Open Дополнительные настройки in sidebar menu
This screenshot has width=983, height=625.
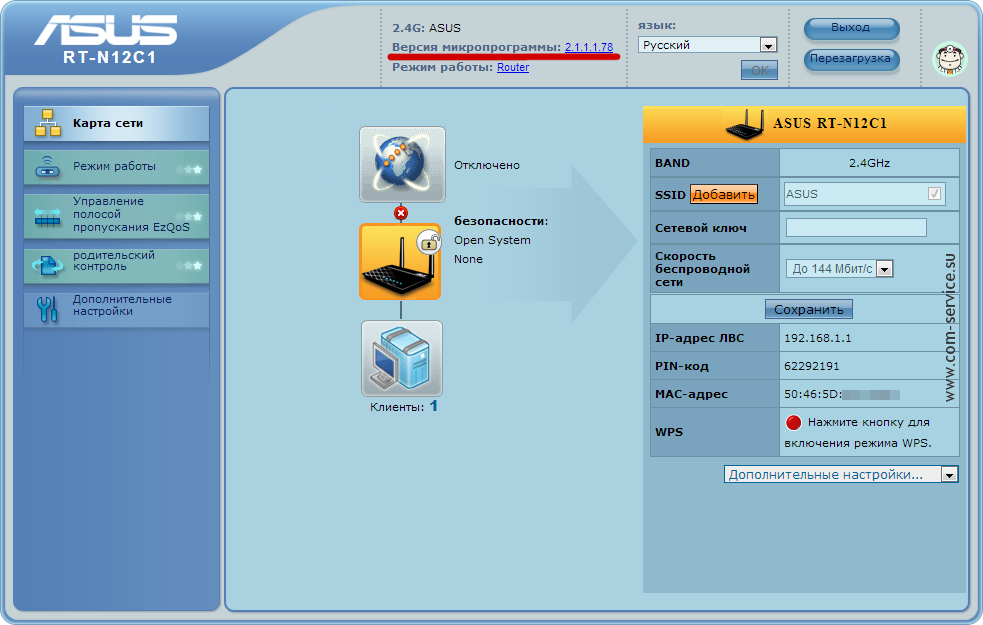click(x=117, y=308)
